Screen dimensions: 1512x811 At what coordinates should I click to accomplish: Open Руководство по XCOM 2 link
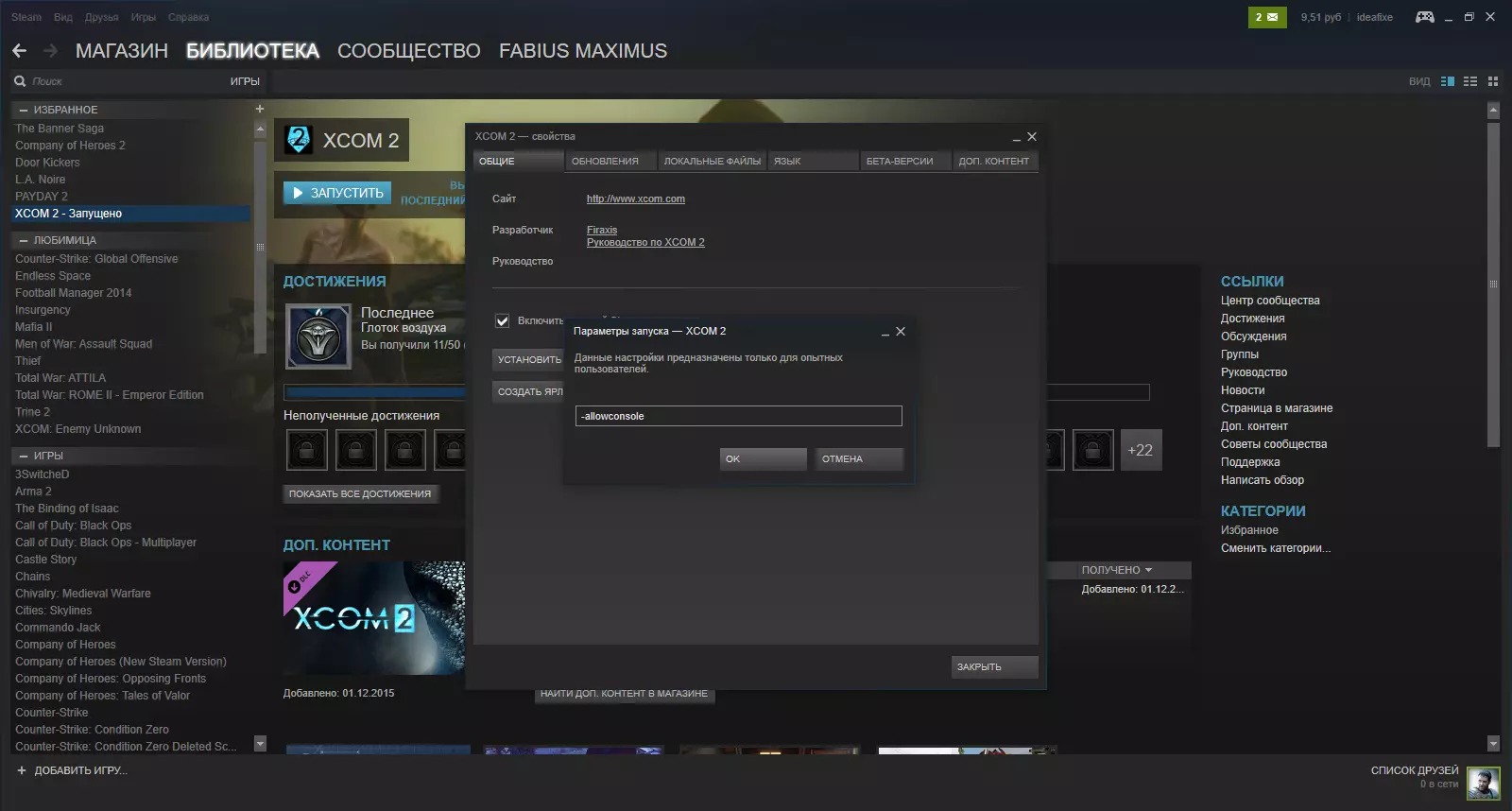645,243
